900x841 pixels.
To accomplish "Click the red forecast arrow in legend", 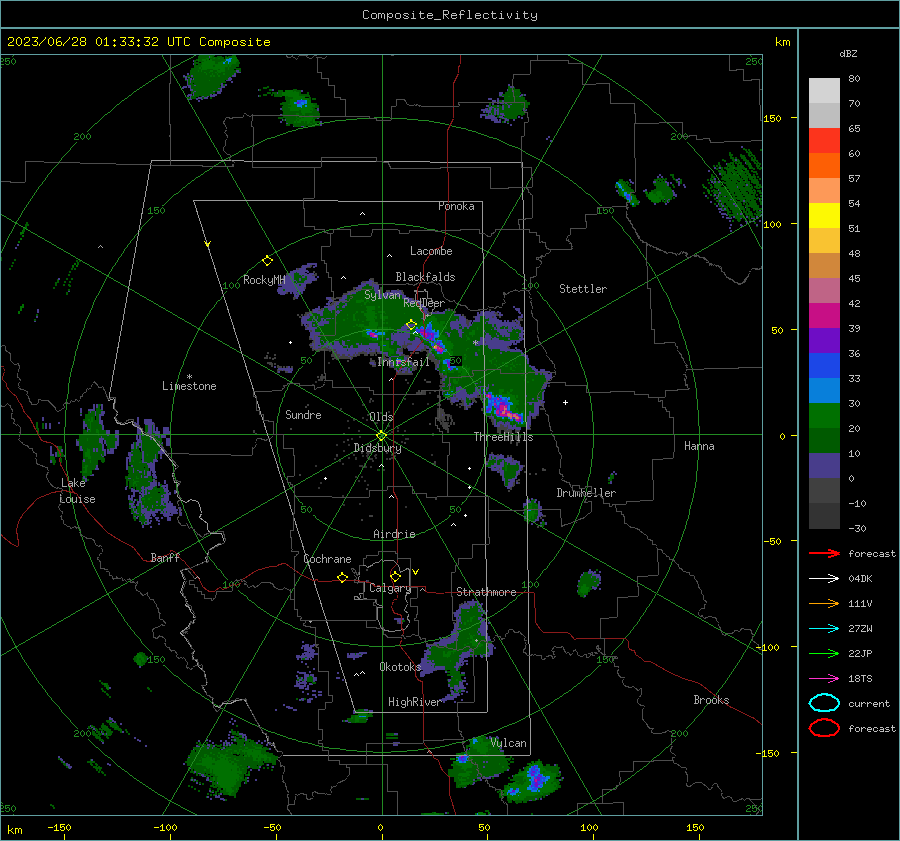I will tap(824, 553).
